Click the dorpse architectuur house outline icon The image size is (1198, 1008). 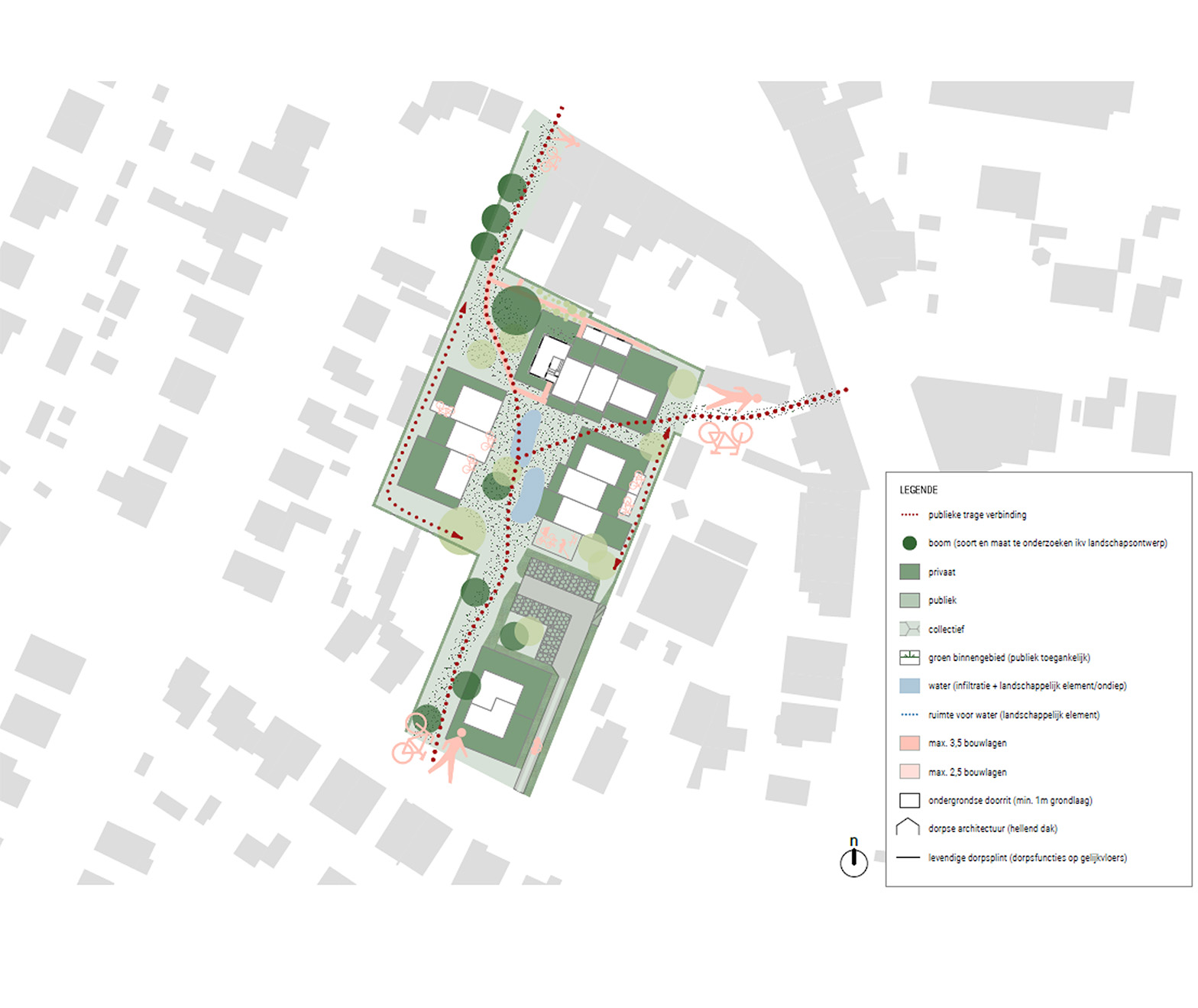coord(908,828)
